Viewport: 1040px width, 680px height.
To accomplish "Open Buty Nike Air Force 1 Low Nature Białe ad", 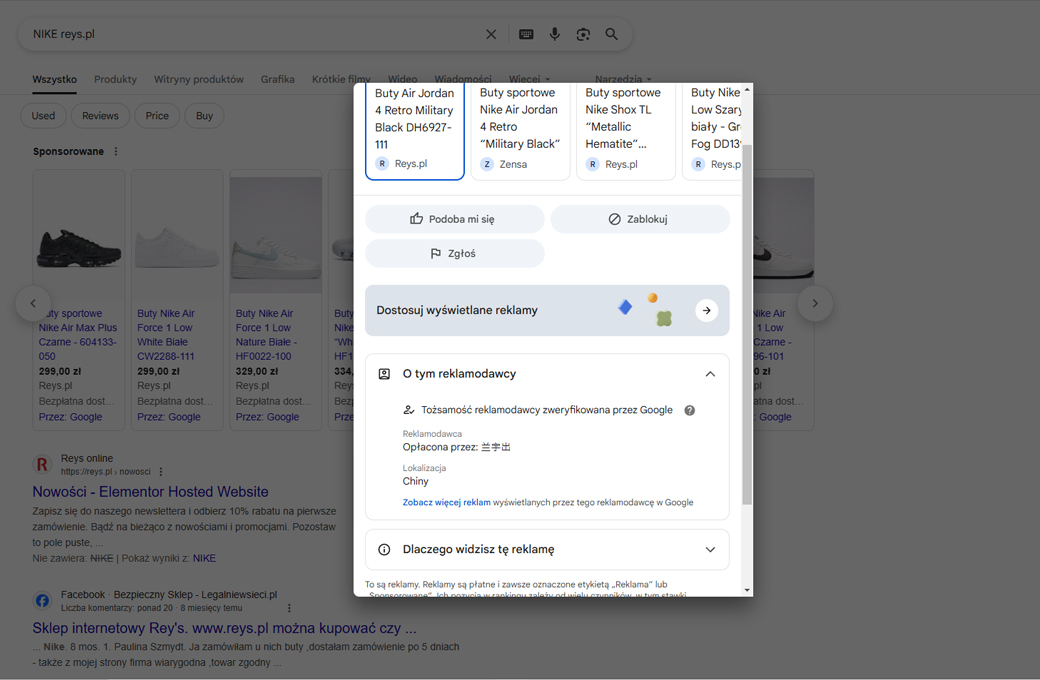I will pyautogui.click(x=267, y=334).
